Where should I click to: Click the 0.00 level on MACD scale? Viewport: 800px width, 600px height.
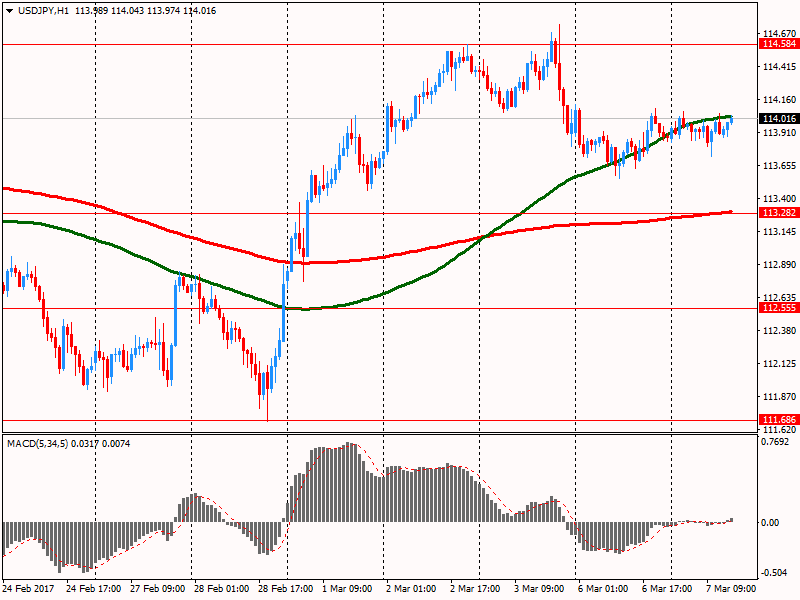(773, 522)
